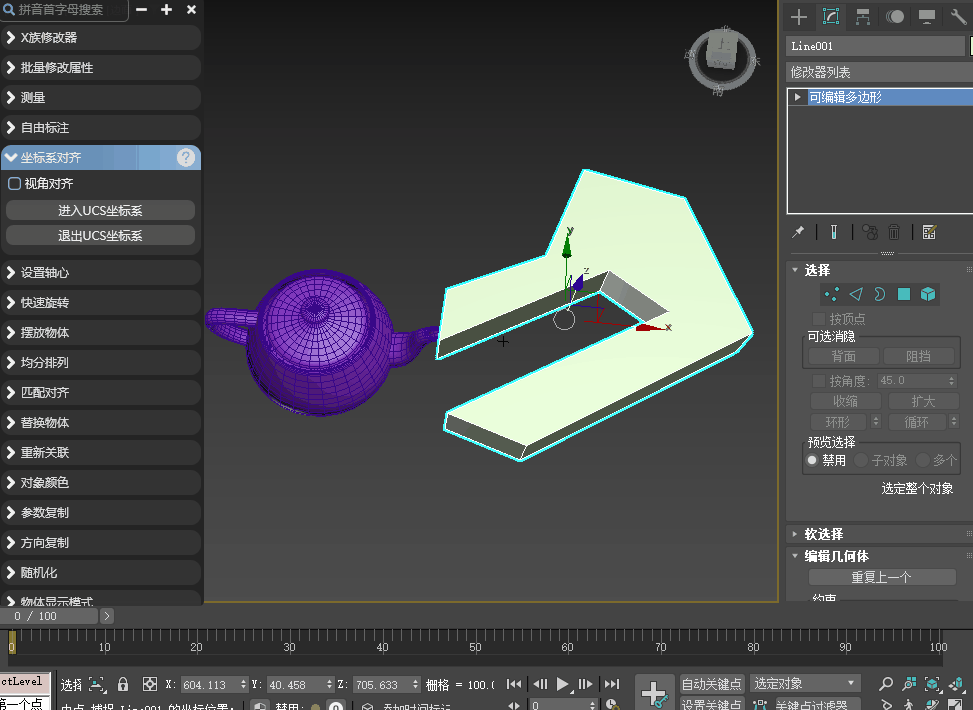Image resolution: width=973 pixels, height=710 pixels.
Task: Open the Display panel tab
Action: pyautogui.click(x=926, y=17)
